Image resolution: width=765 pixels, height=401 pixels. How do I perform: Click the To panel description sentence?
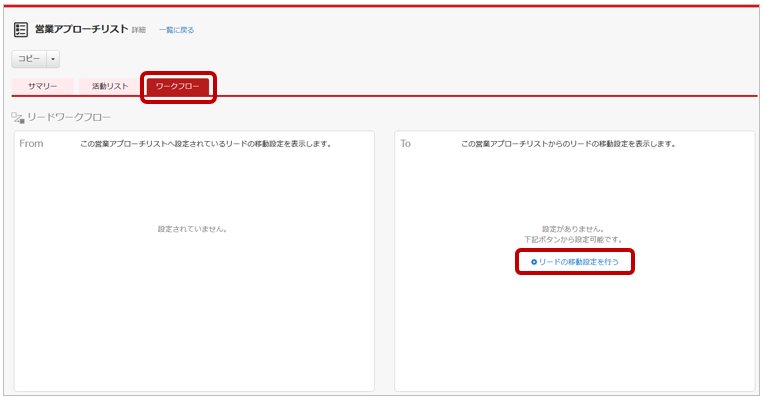pyautogui.click(x=568, y=144)
